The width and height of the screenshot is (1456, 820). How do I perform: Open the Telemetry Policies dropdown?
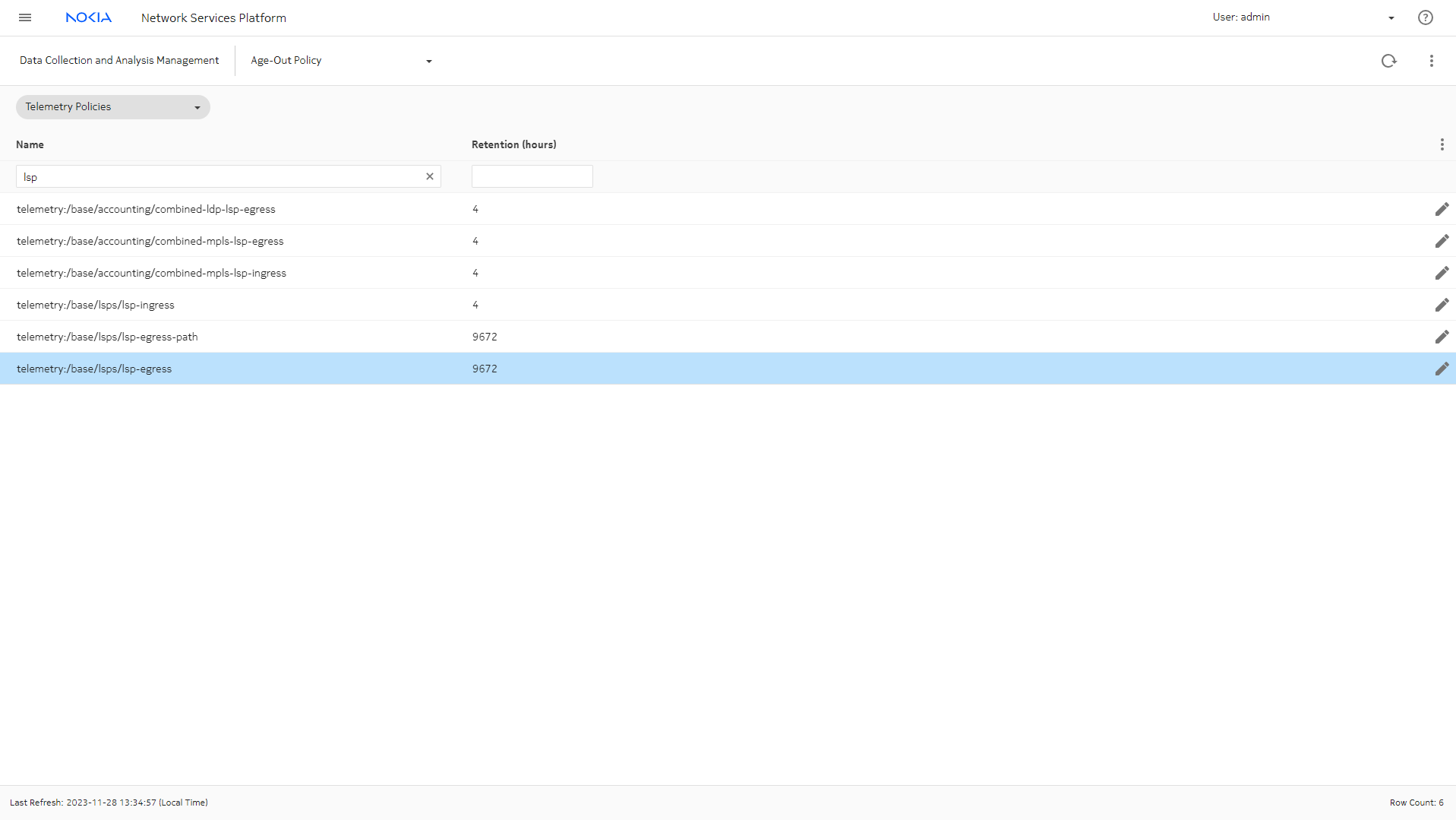[112, 107]
